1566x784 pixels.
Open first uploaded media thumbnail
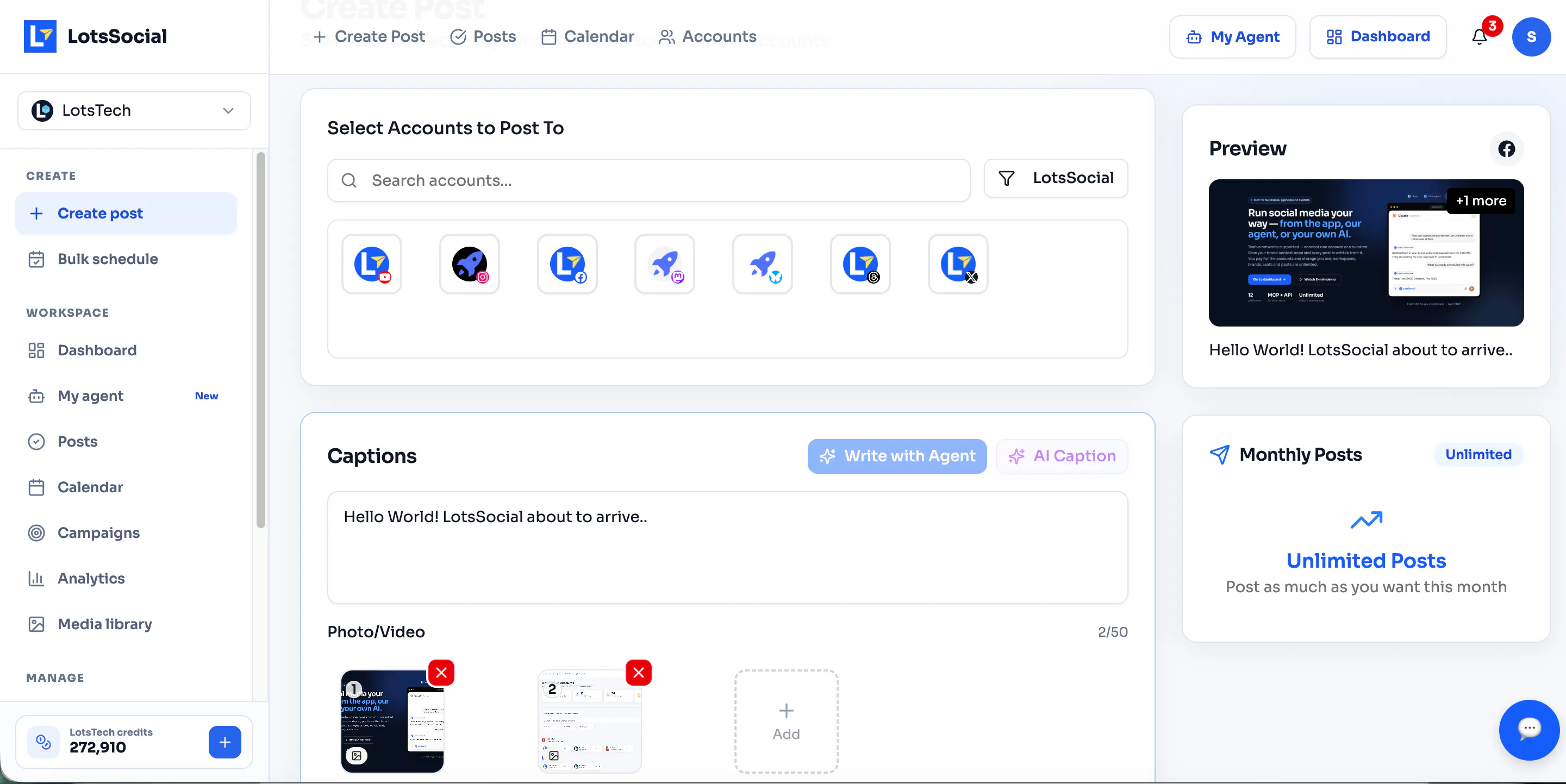pyautogui.click(x=392, y=722)
